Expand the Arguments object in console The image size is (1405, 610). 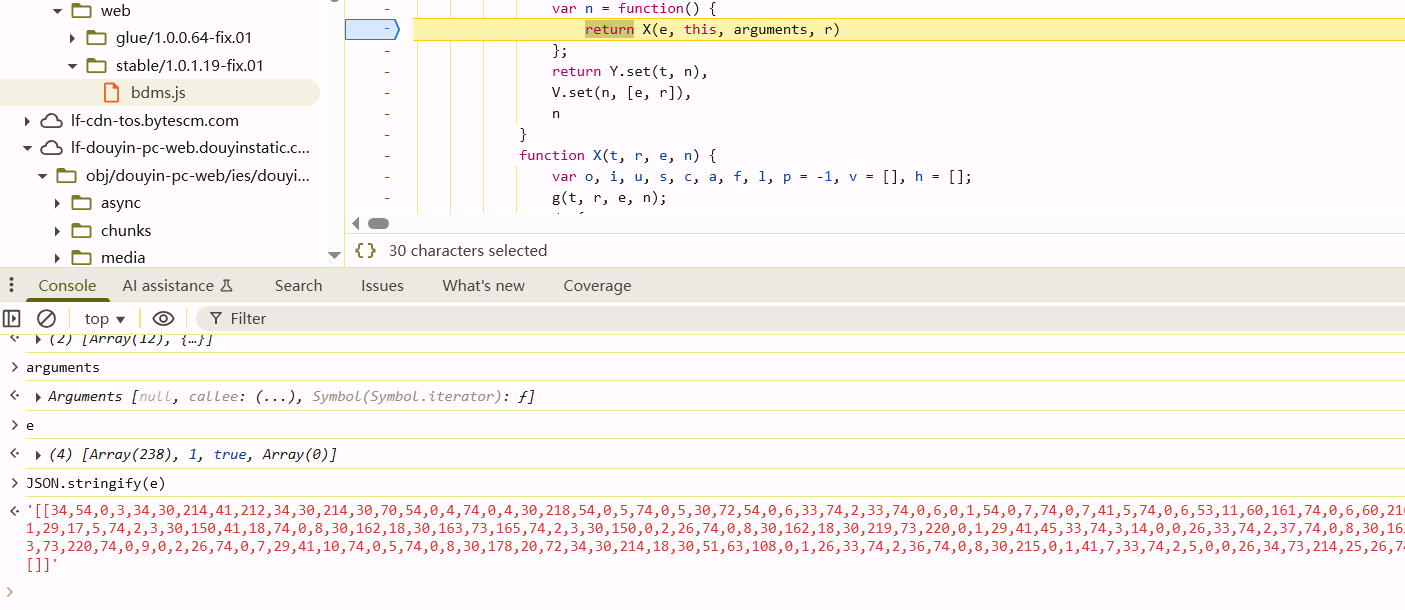(x=38, y=397)
